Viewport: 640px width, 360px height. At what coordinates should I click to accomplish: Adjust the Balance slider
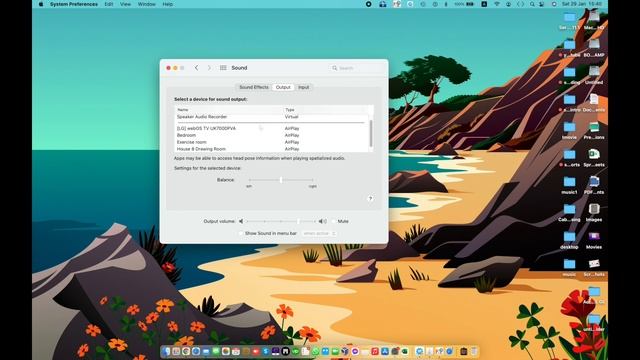[281, 180]
